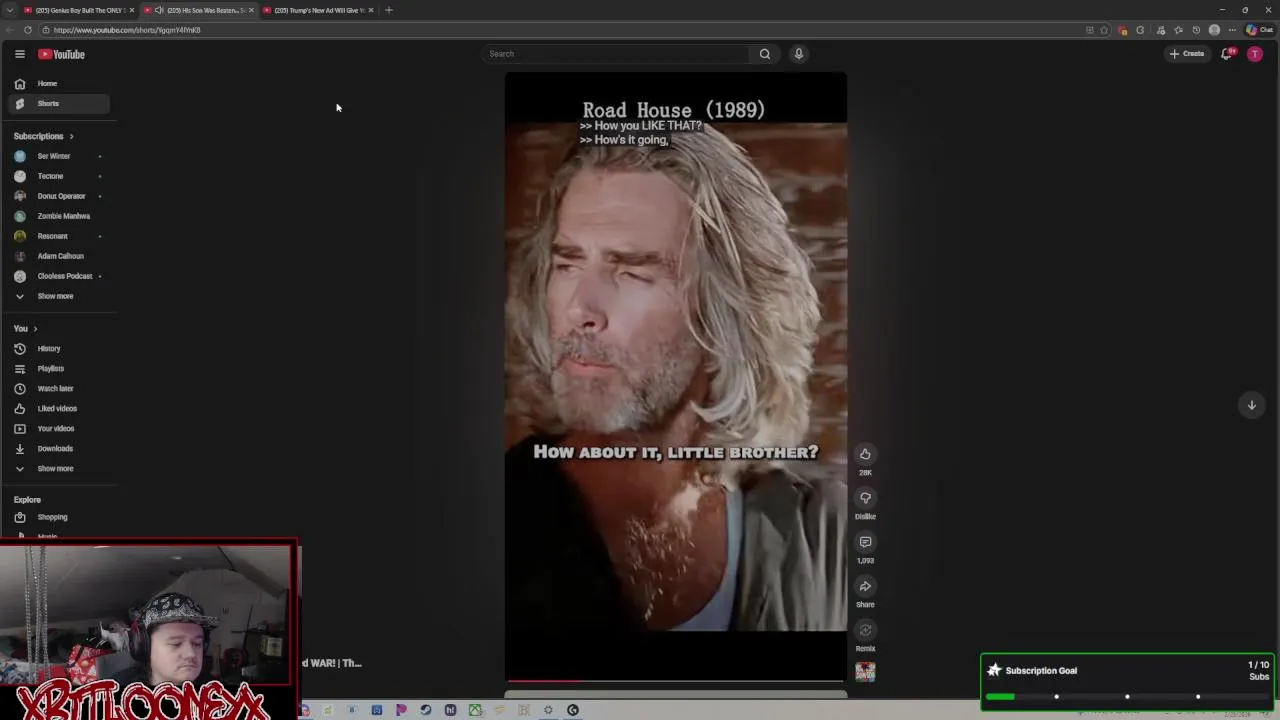Click the Subscription Goal widget

[x=1128, y=682]
